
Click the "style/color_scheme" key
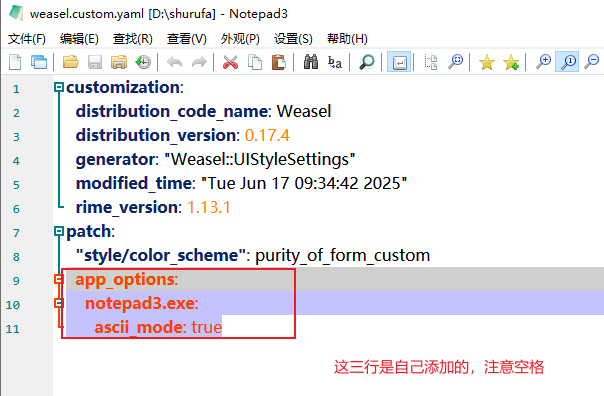161,255
